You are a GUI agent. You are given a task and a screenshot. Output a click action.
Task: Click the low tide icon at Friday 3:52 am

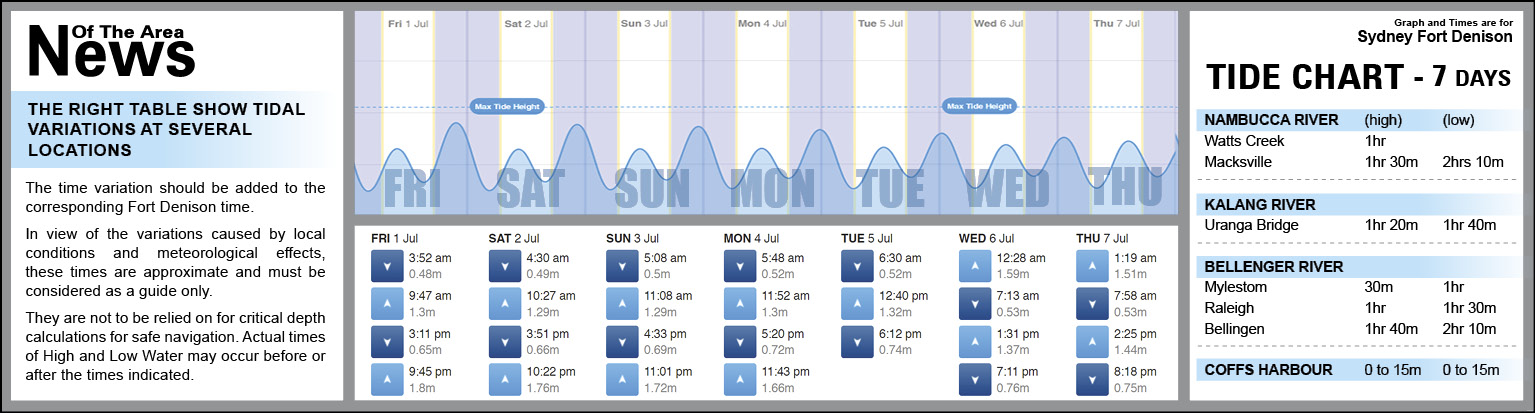tap(387, 265)
